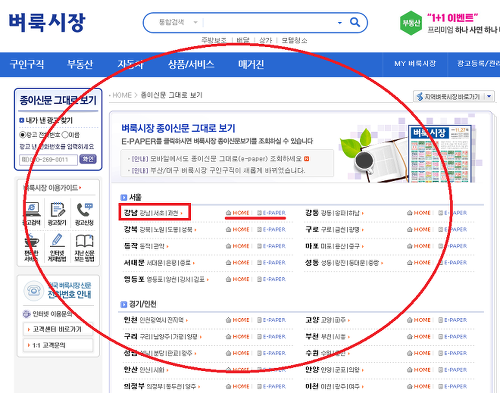Open HOME link for the 서대문 row

tap(238, 263)
